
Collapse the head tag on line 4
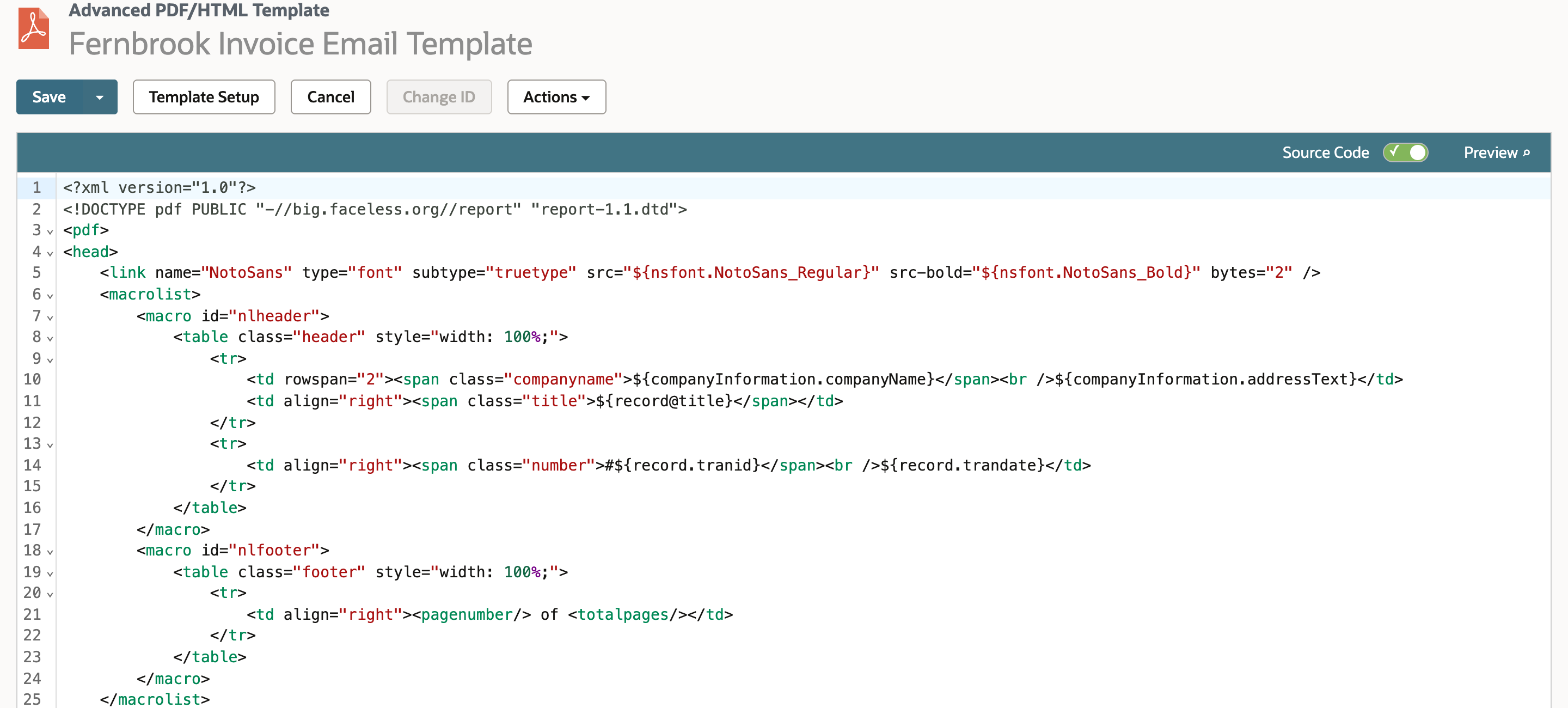point(50,253)
